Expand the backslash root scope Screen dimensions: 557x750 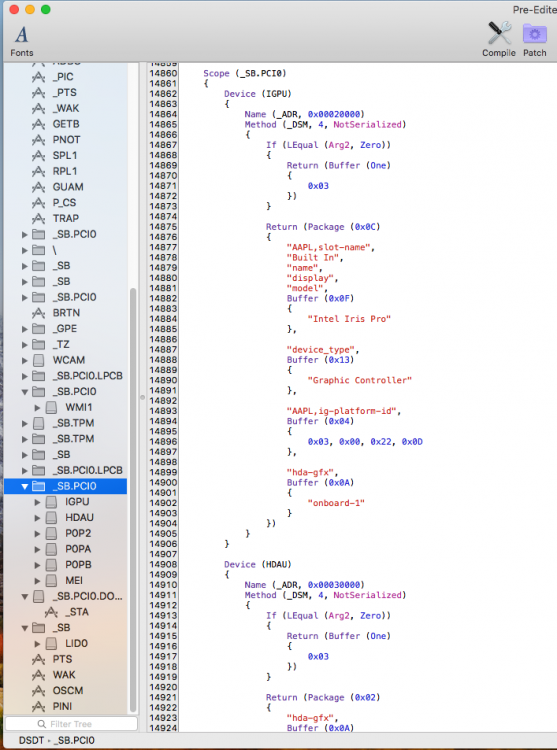(x=24, y=250)
